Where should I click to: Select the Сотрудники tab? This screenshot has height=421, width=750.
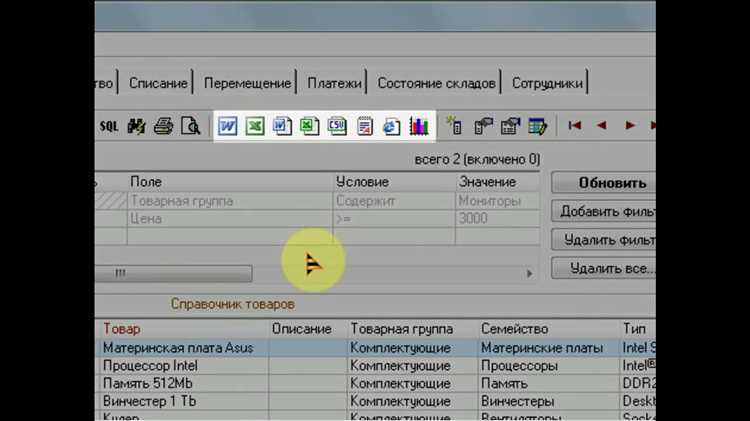547,83
